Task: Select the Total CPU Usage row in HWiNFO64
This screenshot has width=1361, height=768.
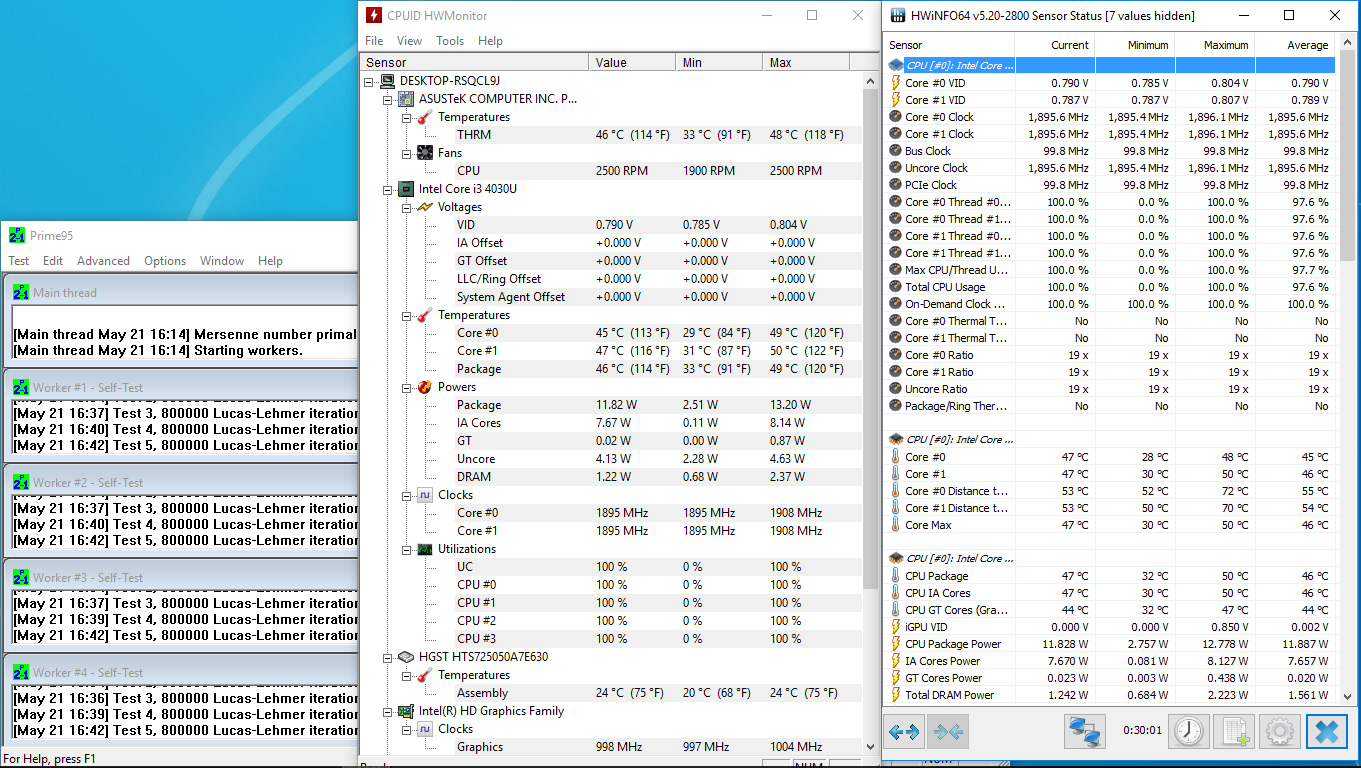Action: (x=1110, y=287)
